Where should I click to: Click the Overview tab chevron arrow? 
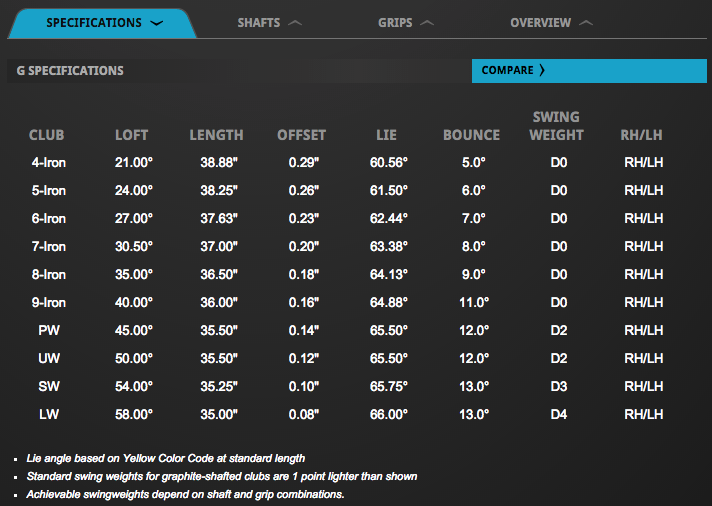coord(586,23)
